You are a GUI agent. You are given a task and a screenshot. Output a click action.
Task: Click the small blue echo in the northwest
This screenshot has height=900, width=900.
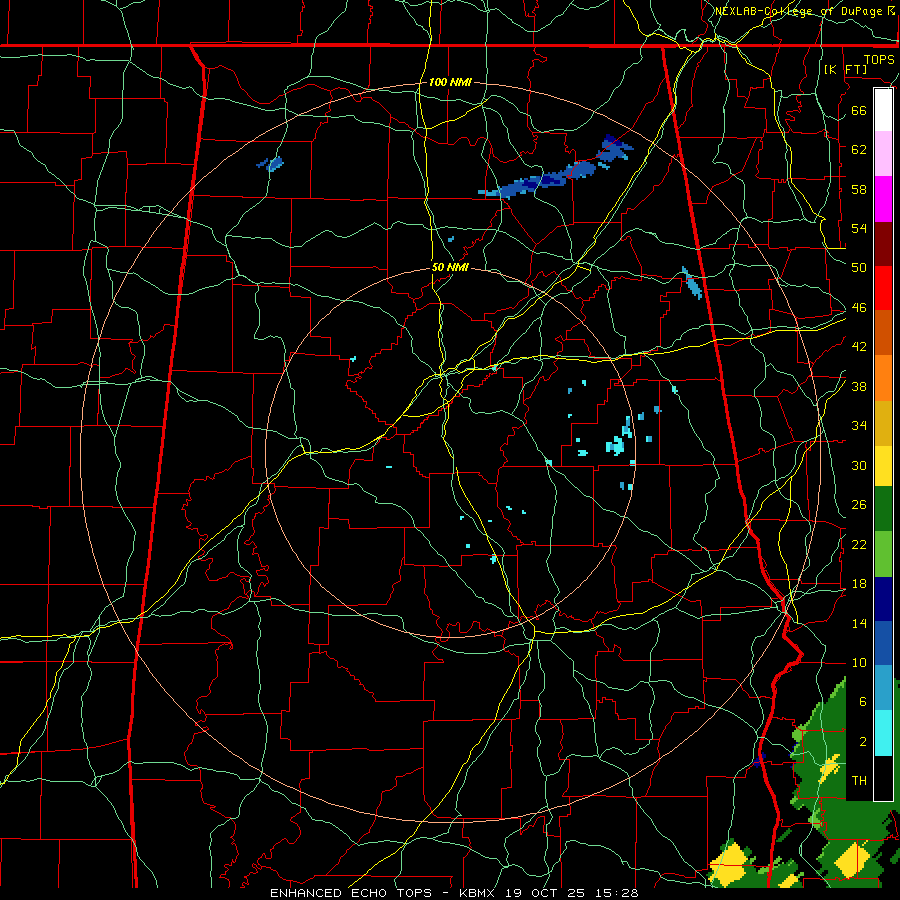tap(270, 164)
